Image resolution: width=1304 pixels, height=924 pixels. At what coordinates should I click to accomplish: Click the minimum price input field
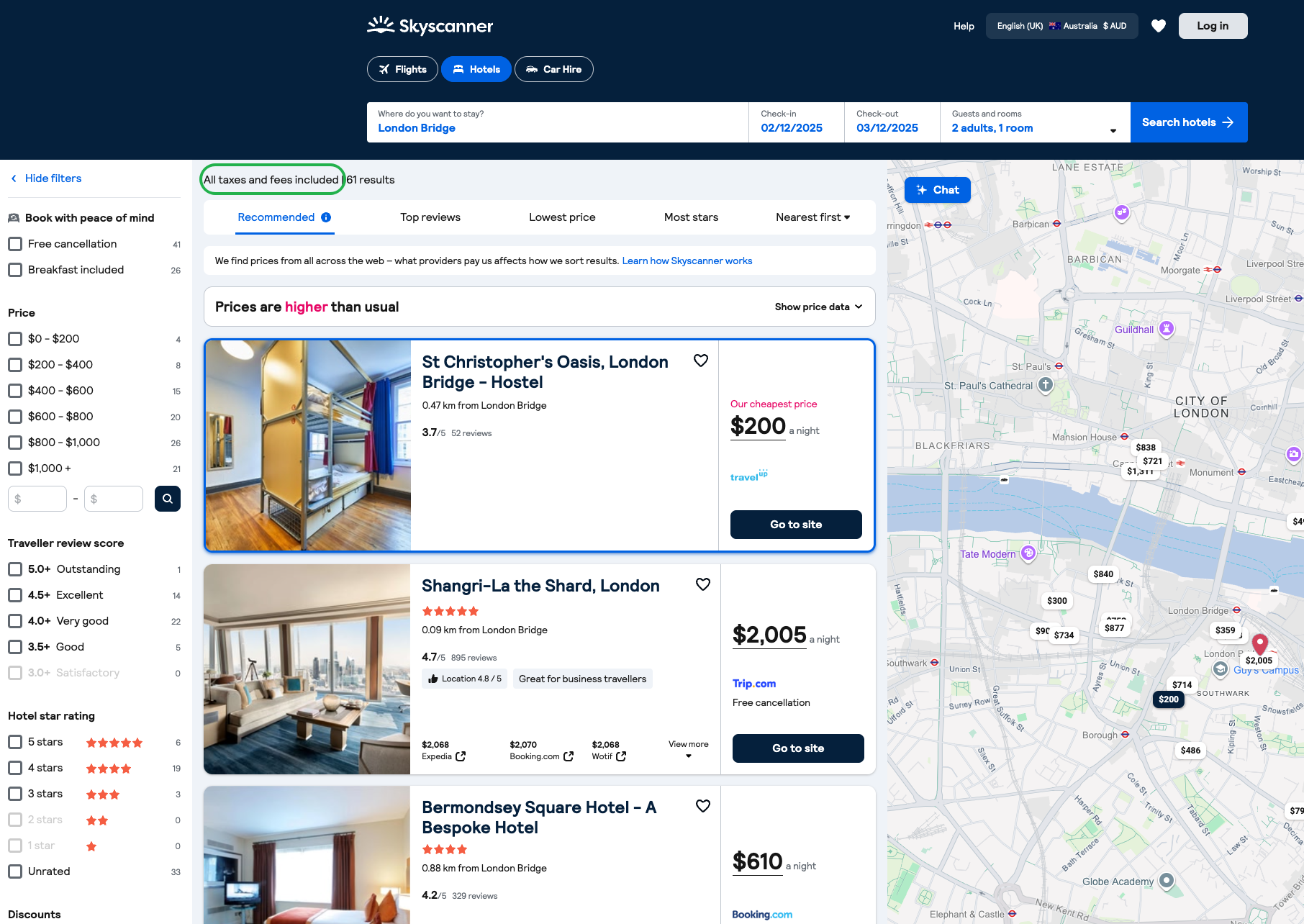click(x=37, y=499)
